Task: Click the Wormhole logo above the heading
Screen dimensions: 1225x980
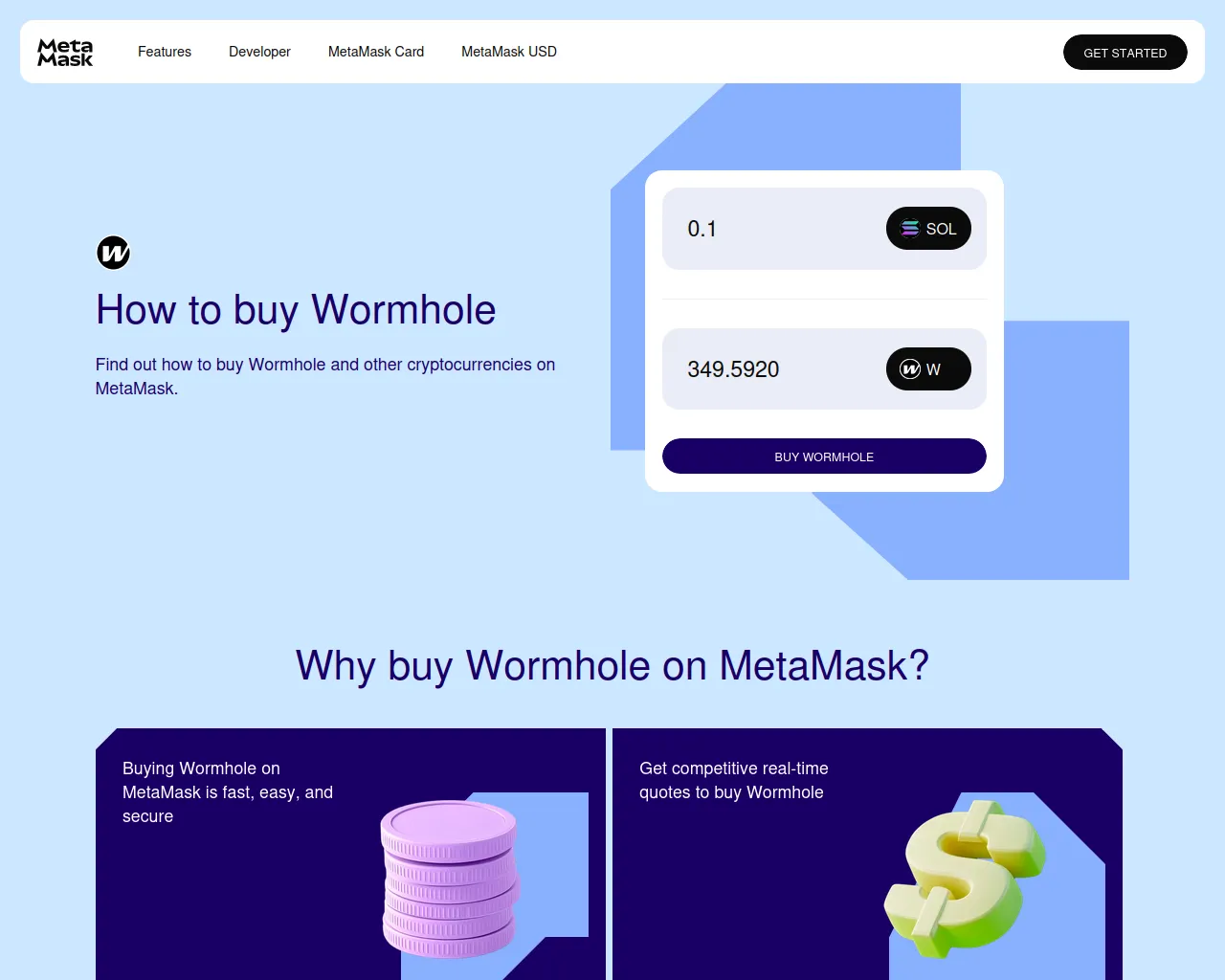Action: [113, 253]
